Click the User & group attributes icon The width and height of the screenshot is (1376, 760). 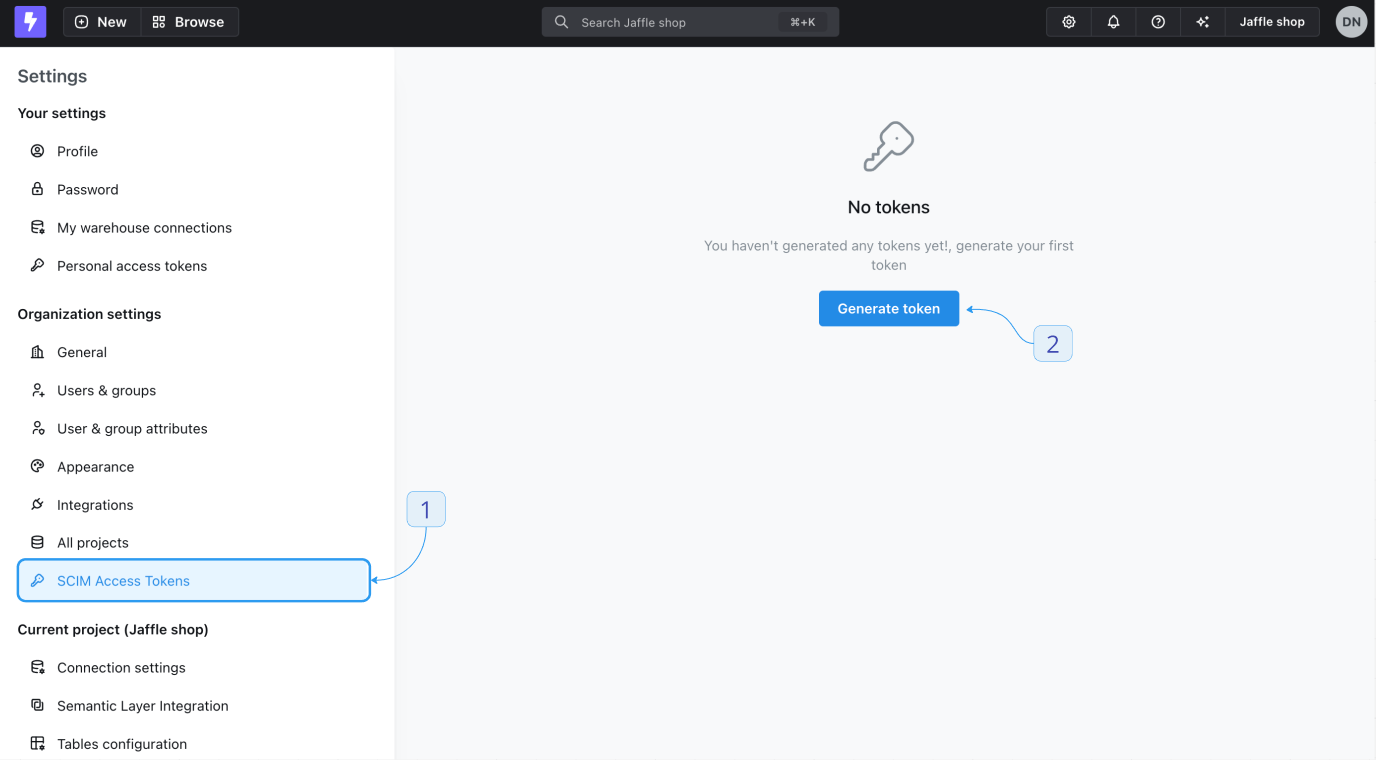click(38, 428)
